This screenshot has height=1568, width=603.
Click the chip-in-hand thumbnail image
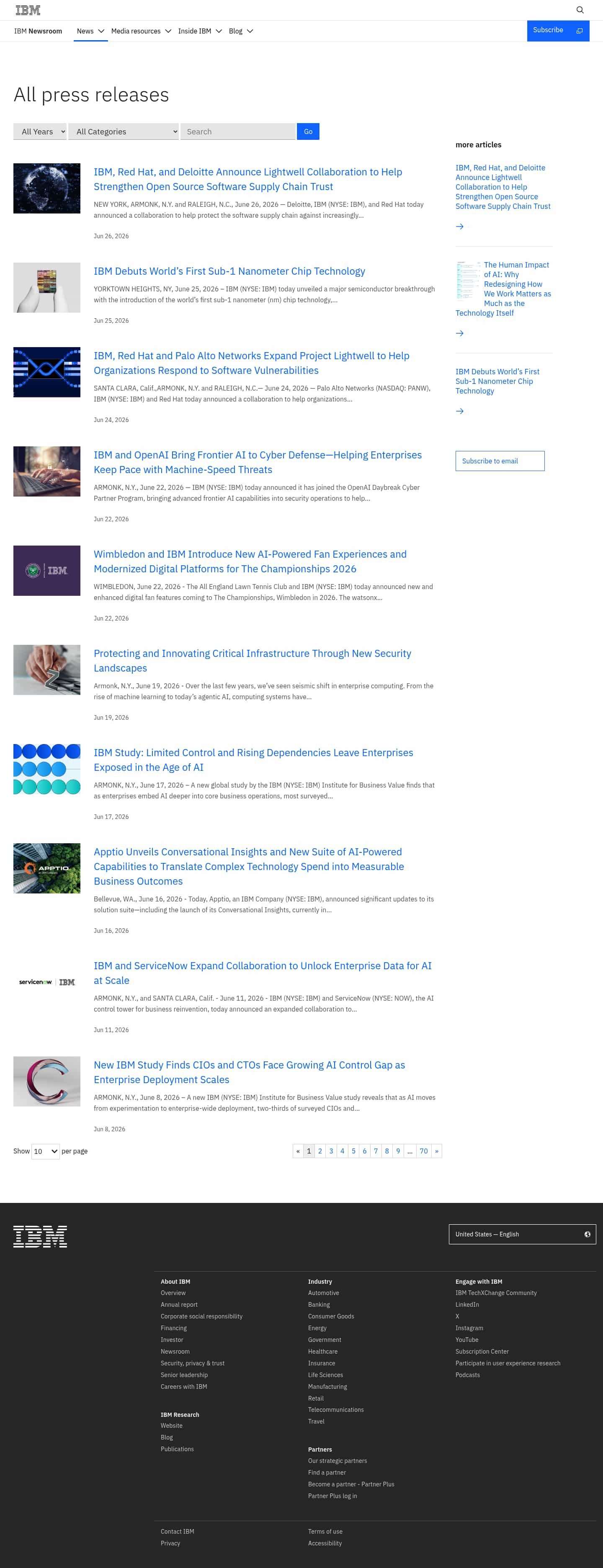(x=47, y=287)
